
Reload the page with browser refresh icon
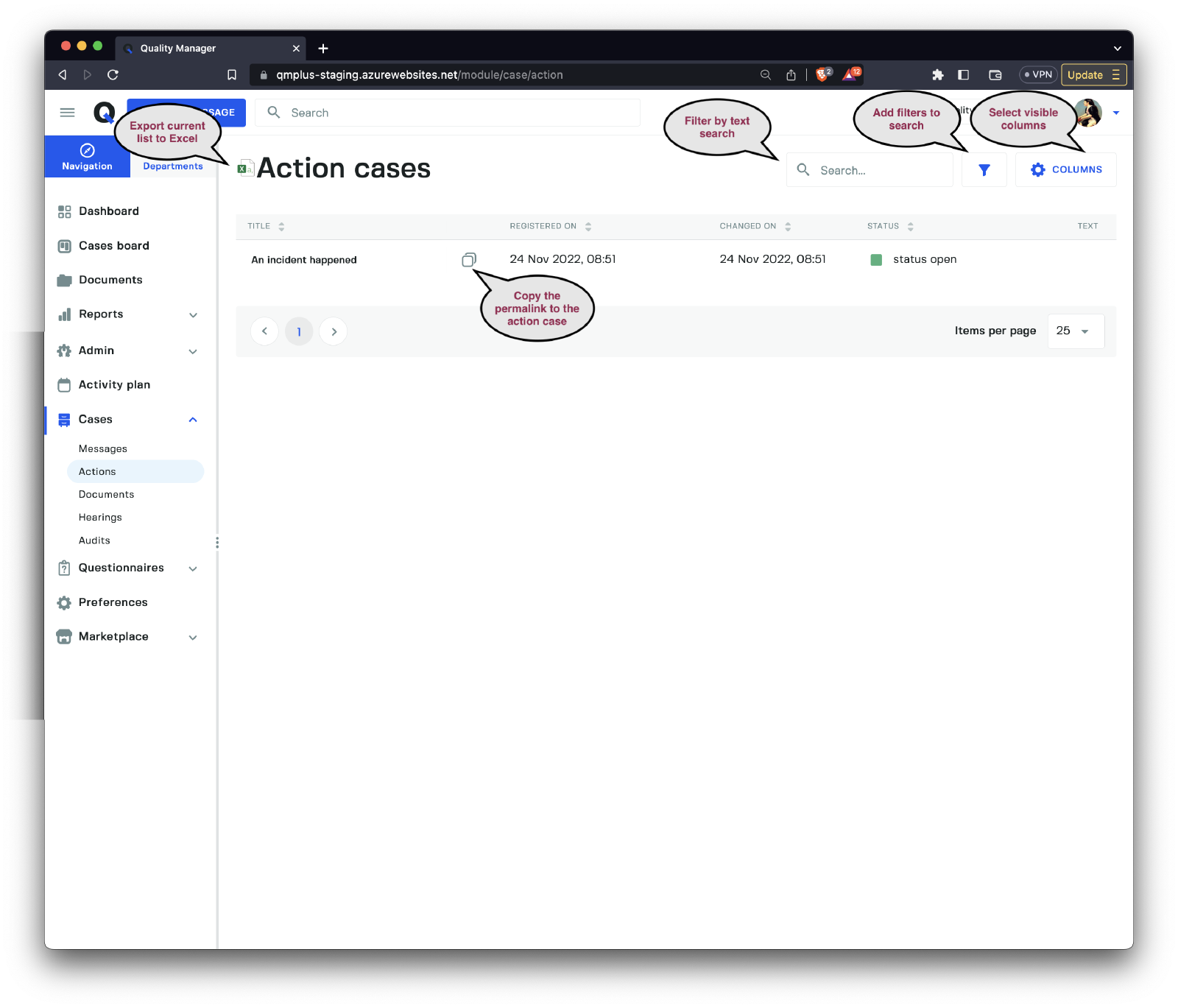pos(113,75)
